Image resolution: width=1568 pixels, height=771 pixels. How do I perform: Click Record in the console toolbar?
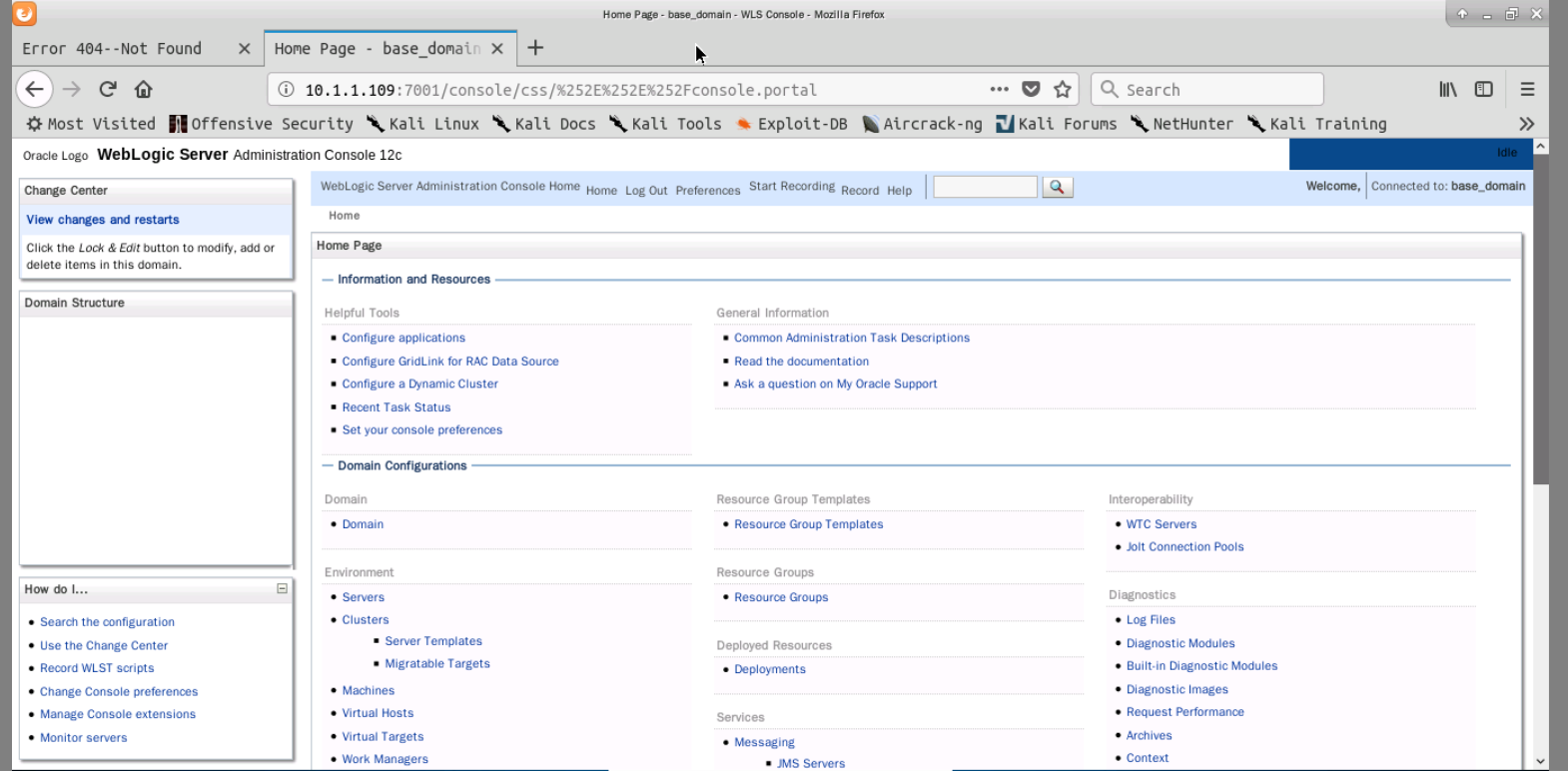860,191
